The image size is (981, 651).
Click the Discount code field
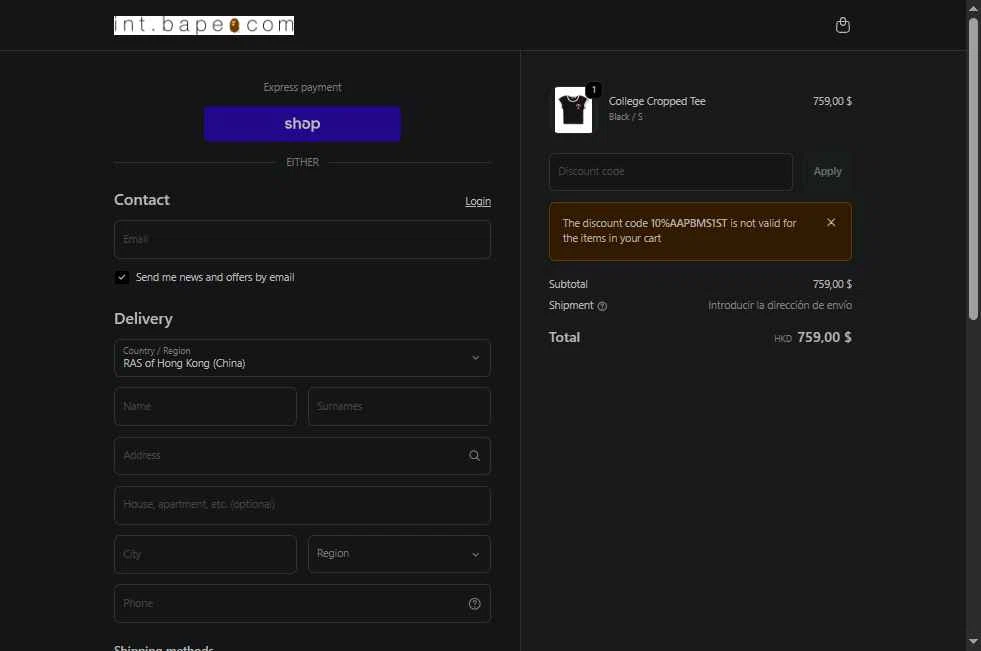pyautogui.click(x=671, y=172)
